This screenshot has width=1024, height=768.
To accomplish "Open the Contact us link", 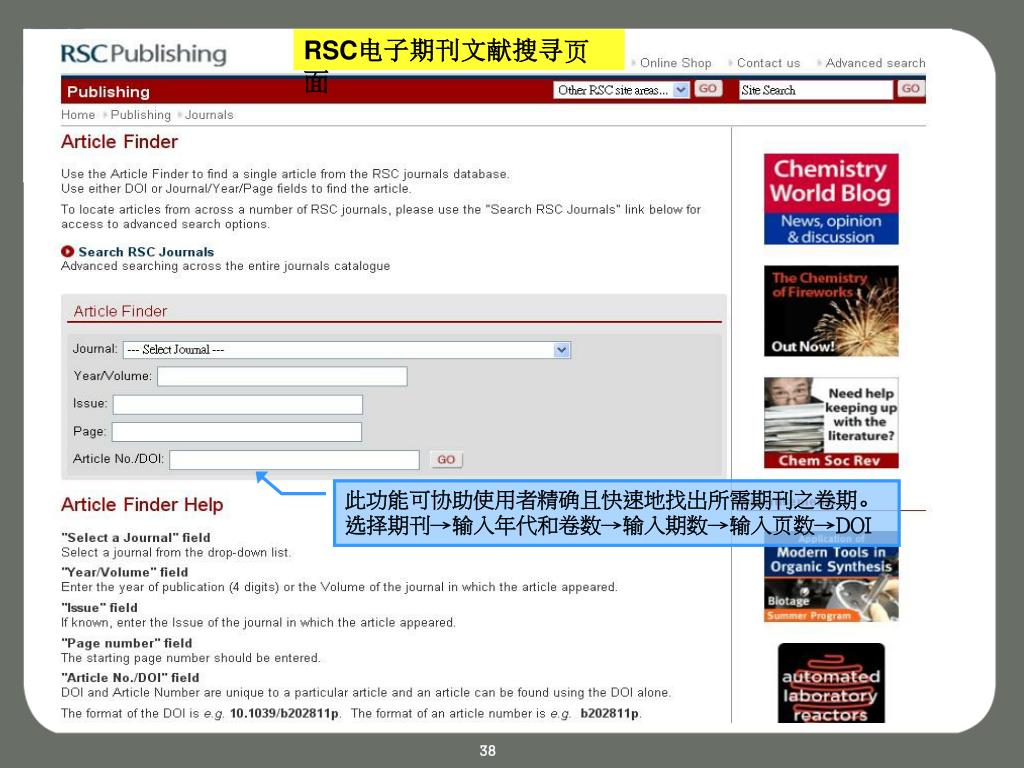I will click(768, 63).
